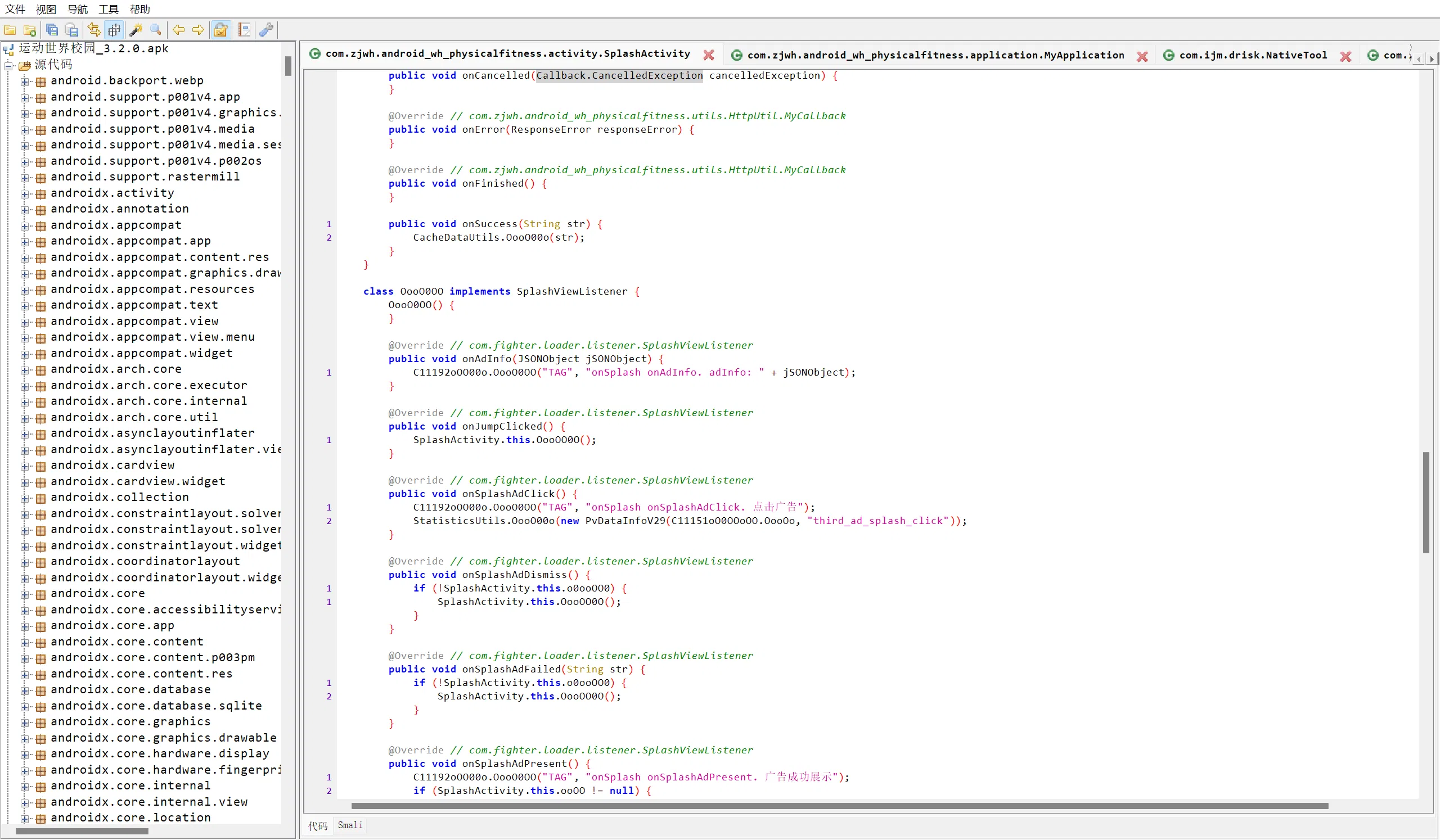This screenshot has width=1440, height=840.
Task: Click SplashViewListener in the class declaration
Action: [572, 291]
